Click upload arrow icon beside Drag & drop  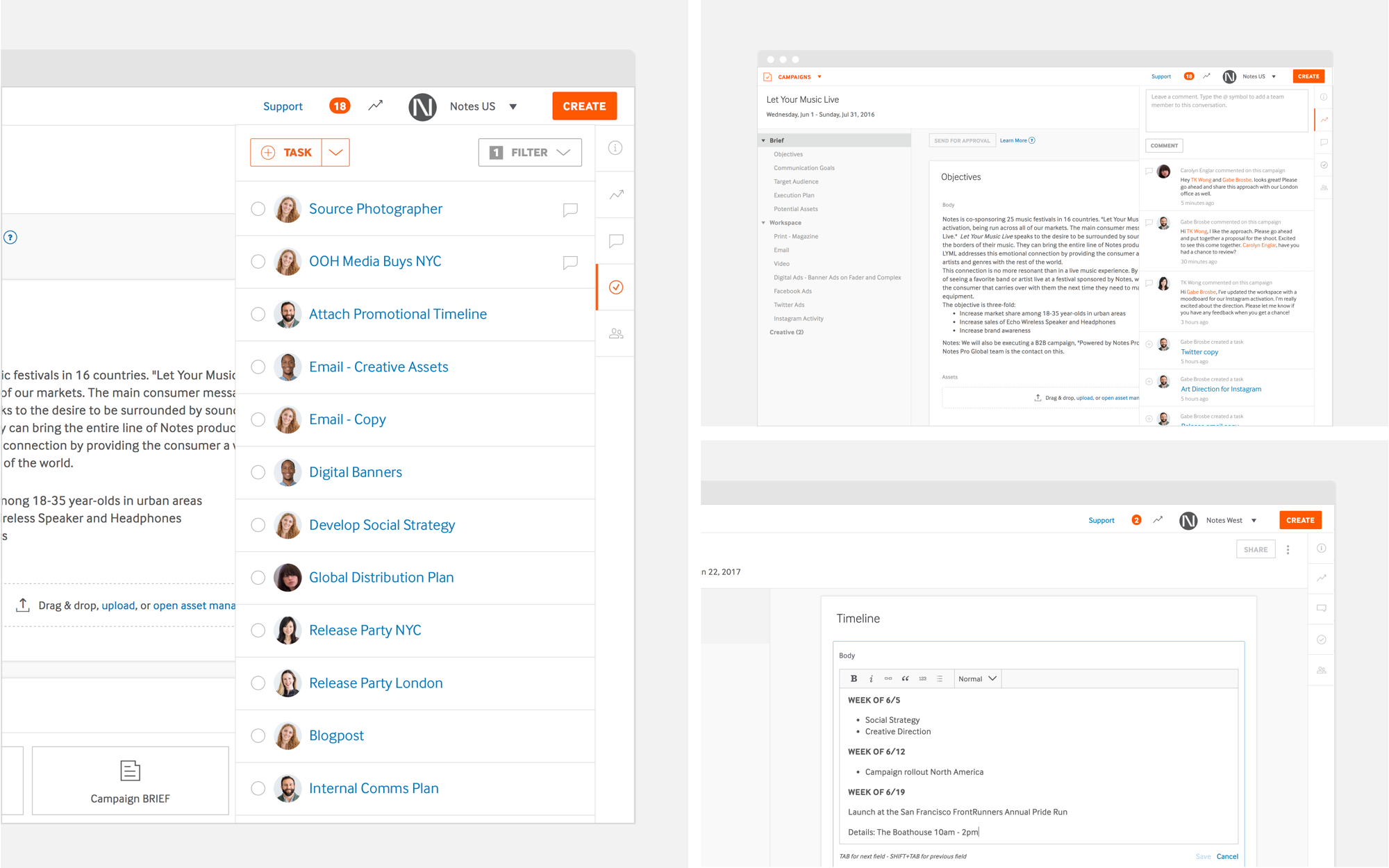pyautogui.click(x=23, y=605)
